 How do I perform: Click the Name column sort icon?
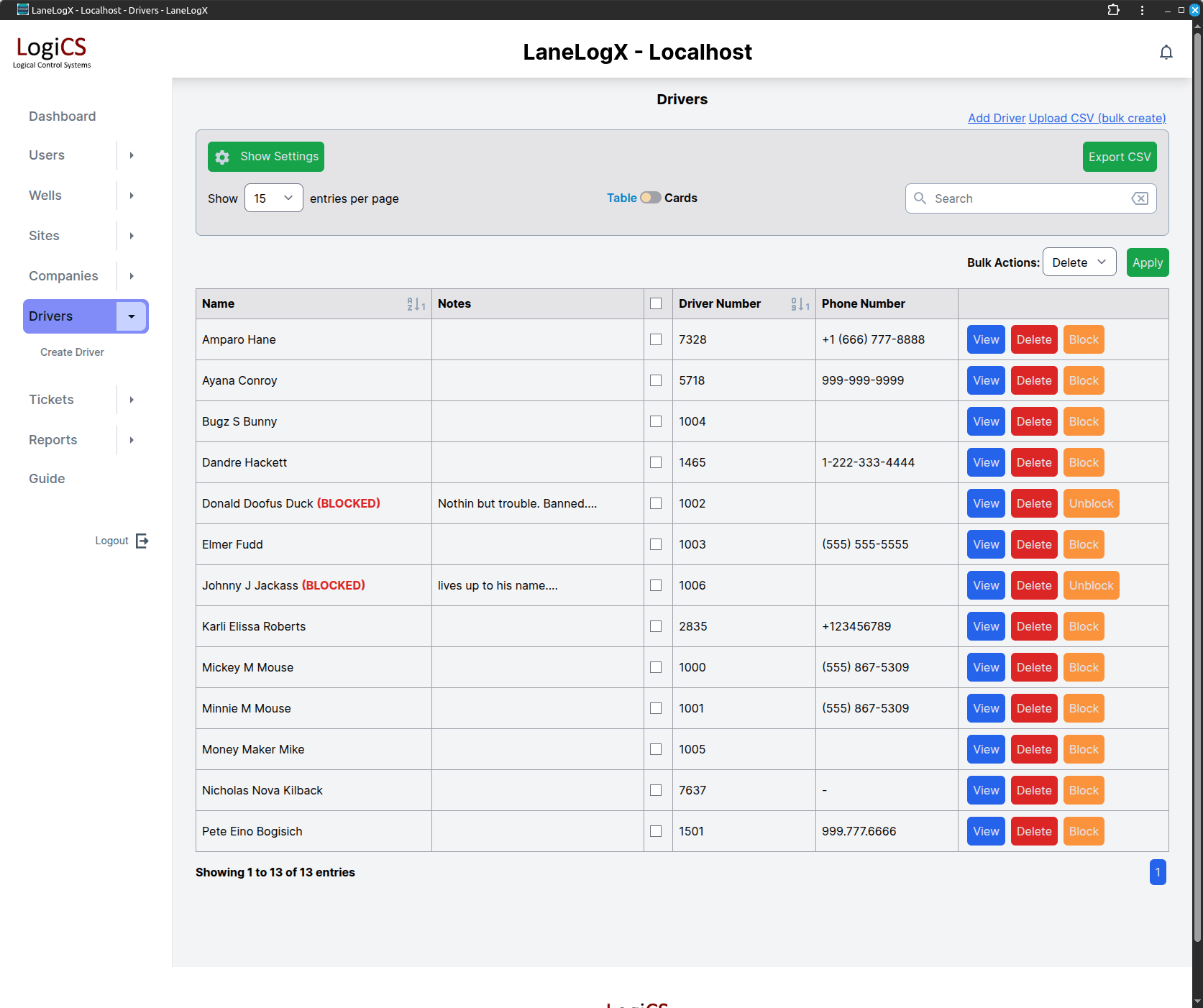tap(416, 304)
